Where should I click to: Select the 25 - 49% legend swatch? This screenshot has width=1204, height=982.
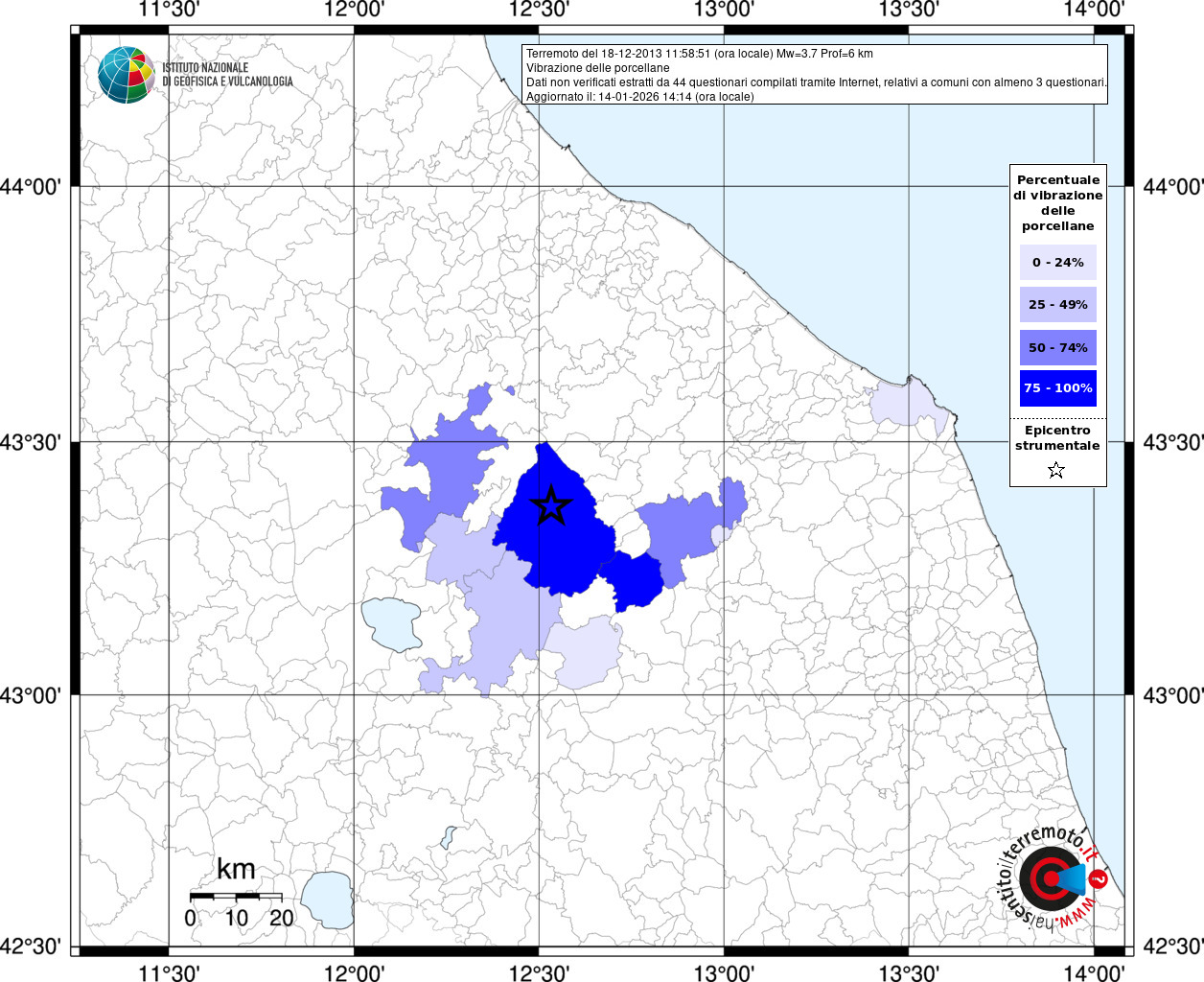[1058, 304]
